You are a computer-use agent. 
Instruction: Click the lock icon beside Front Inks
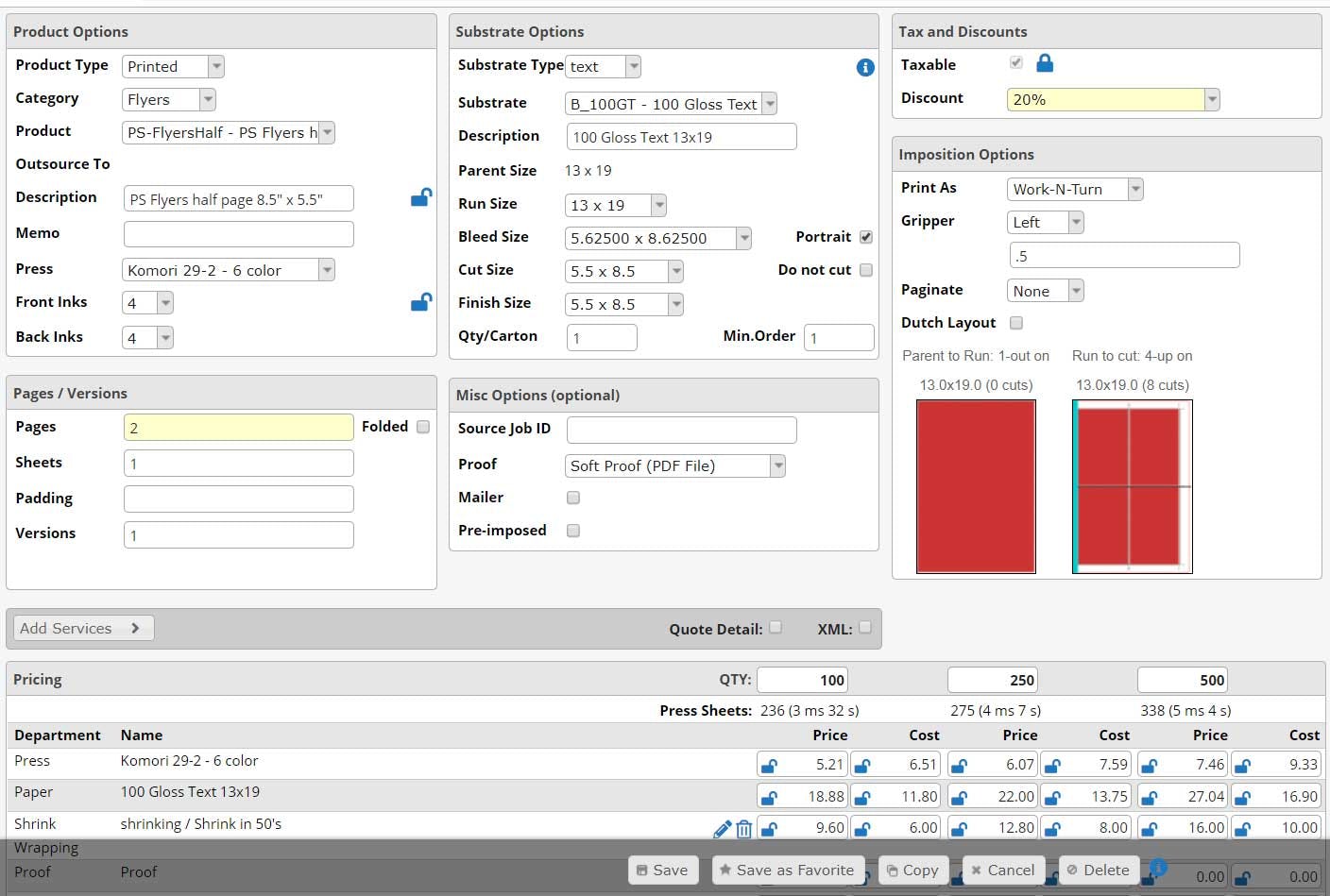click(419, 301)
